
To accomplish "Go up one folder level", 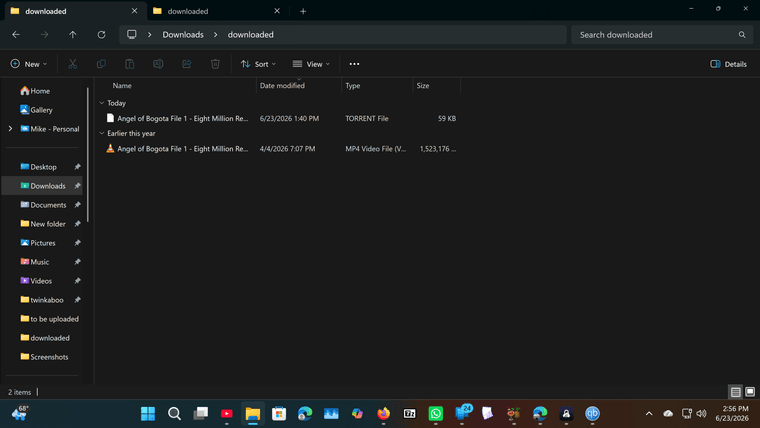I will click(73, 34).
